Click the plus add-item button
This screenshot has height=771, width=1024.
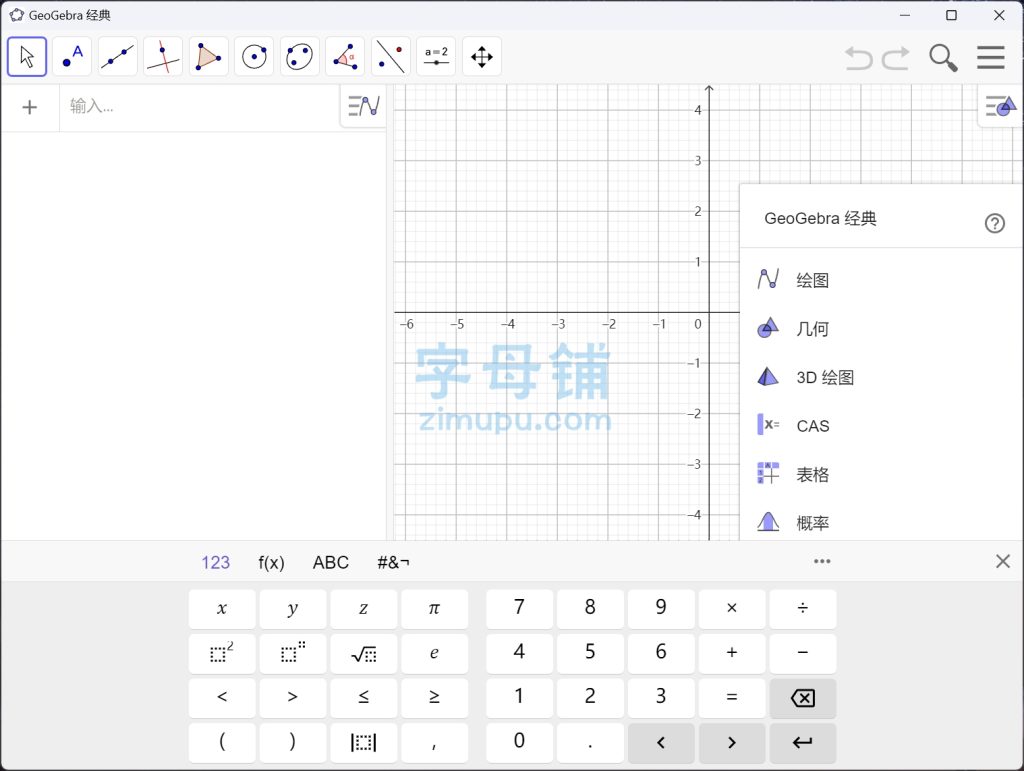pos(29,107)
